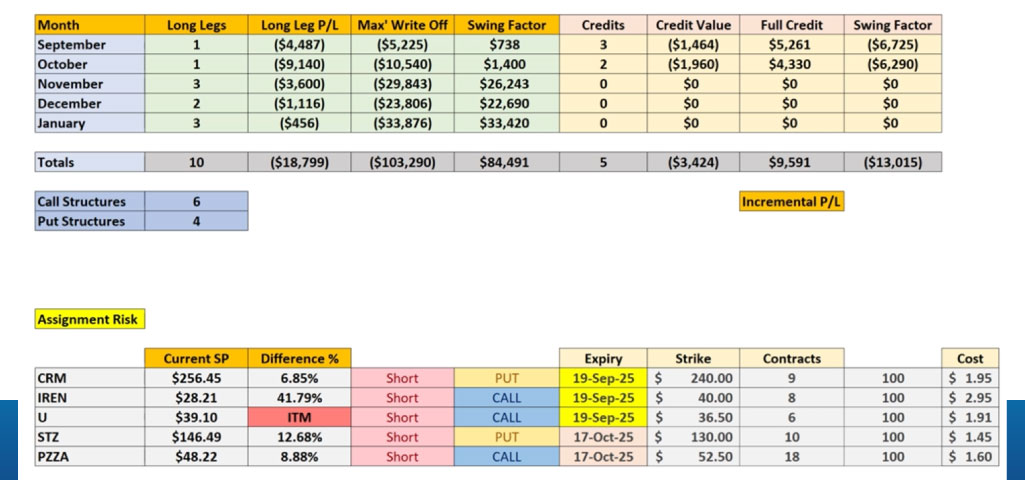Image resolution: width=1025 pixels, height=480 pixels.
Task: Click the Totals row label cell
Action: coord(89,162)
